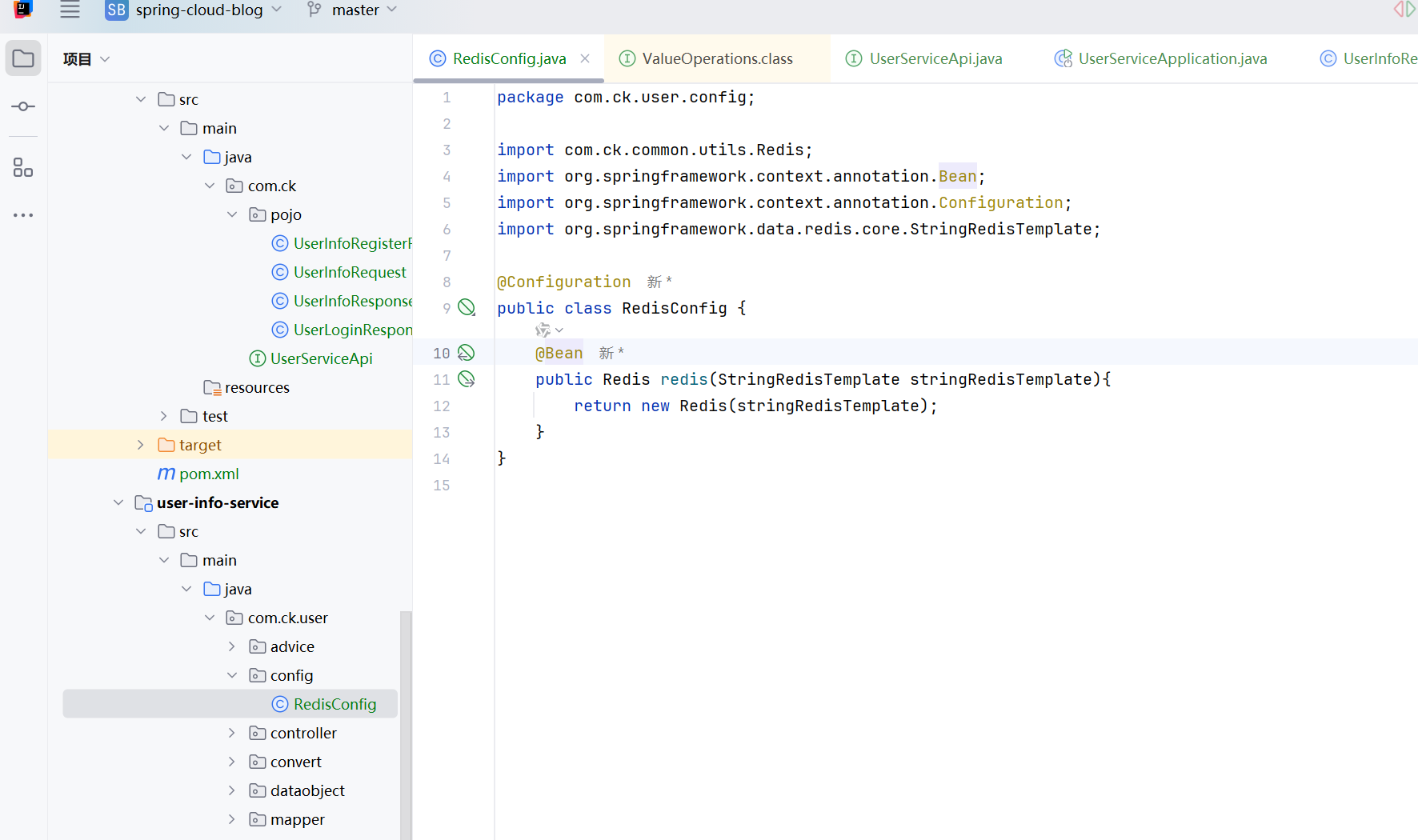Click the code-with-me icon at top right
This screenshot has height=840, width=1418.
point(1404,10)
